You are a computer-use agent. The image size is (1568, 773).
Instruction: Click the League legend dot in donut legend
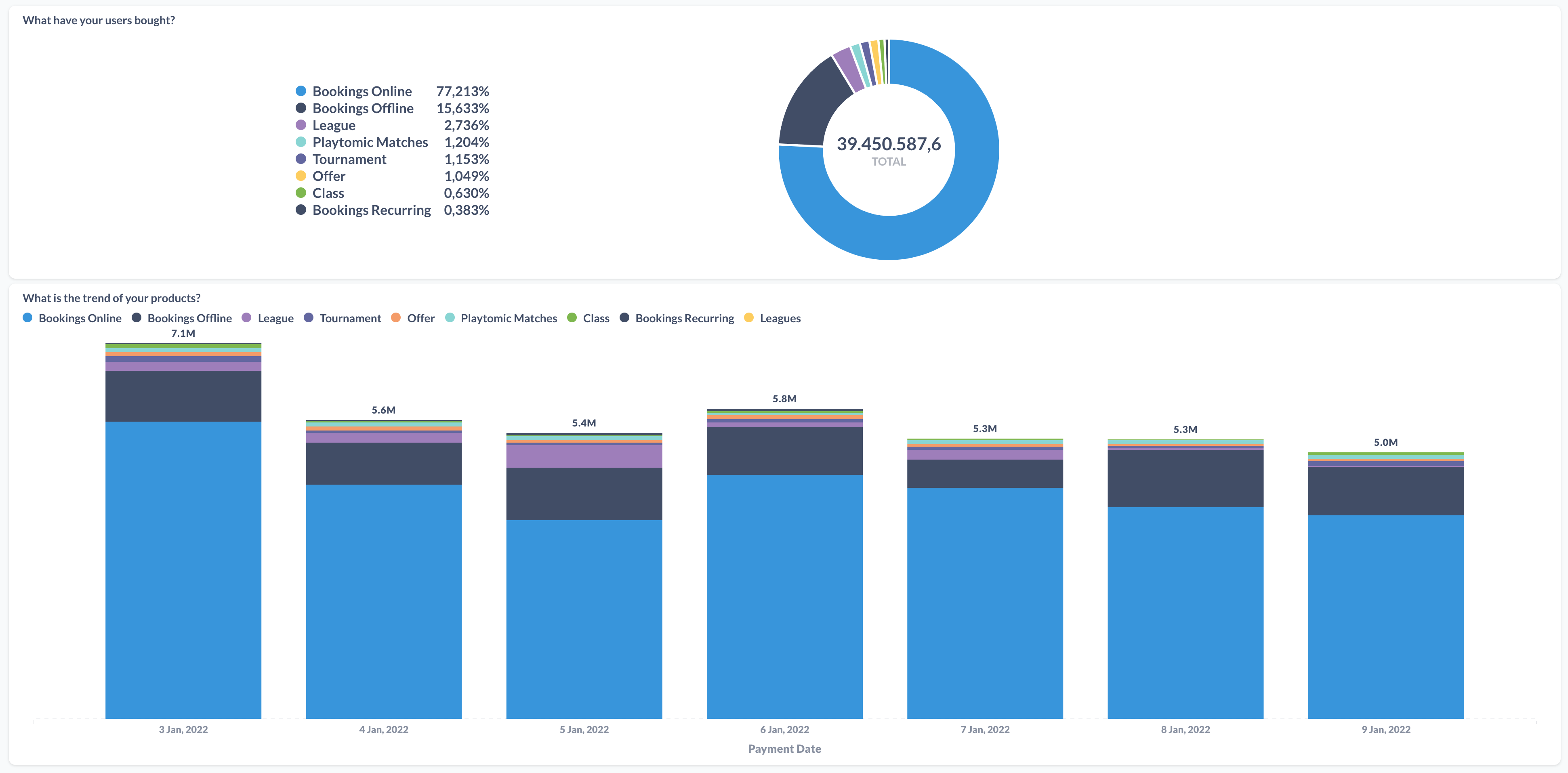pos(300,125)
